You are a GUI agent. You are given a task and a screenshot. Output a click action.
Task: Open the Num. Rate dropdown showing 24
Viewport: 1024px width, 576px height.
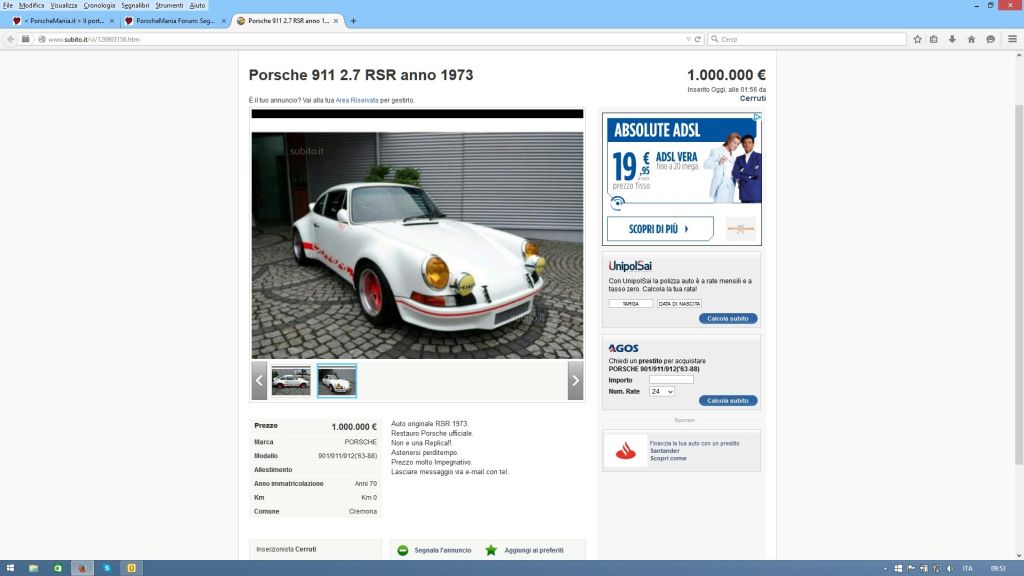pyautogui.click(x=662, y=391)
